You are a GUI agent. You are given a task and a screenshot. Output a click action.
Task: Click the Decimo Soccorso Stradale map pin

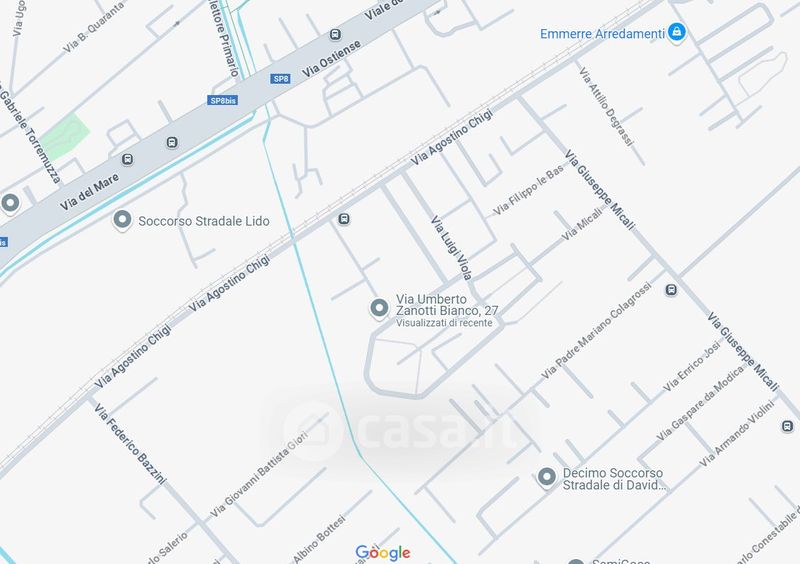(x=546, y=477)
